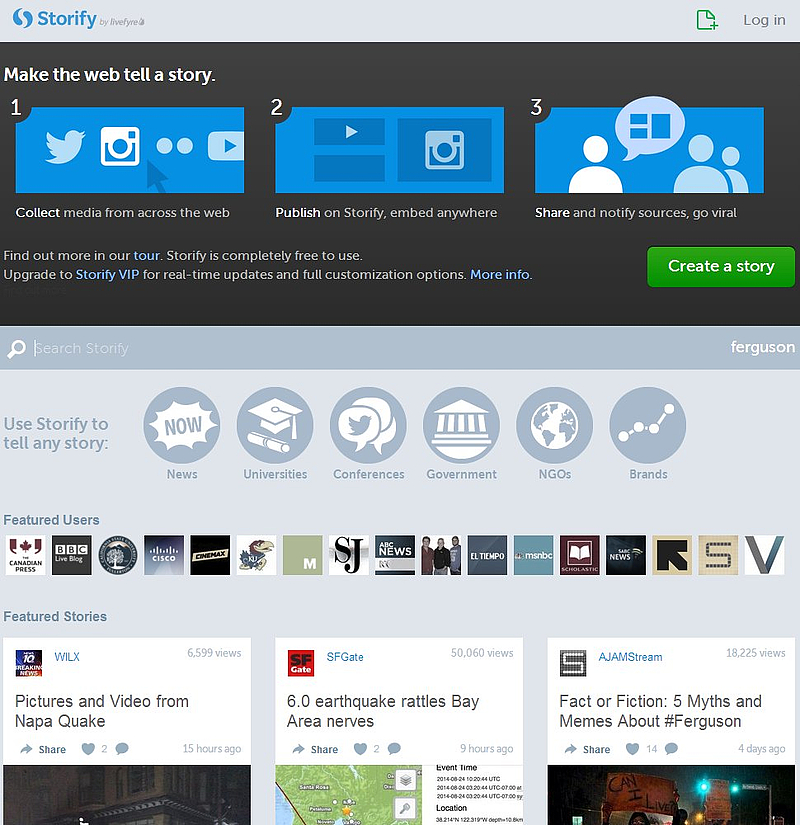
Task: Open the Storify VIP link
Action: click(108, 274)
